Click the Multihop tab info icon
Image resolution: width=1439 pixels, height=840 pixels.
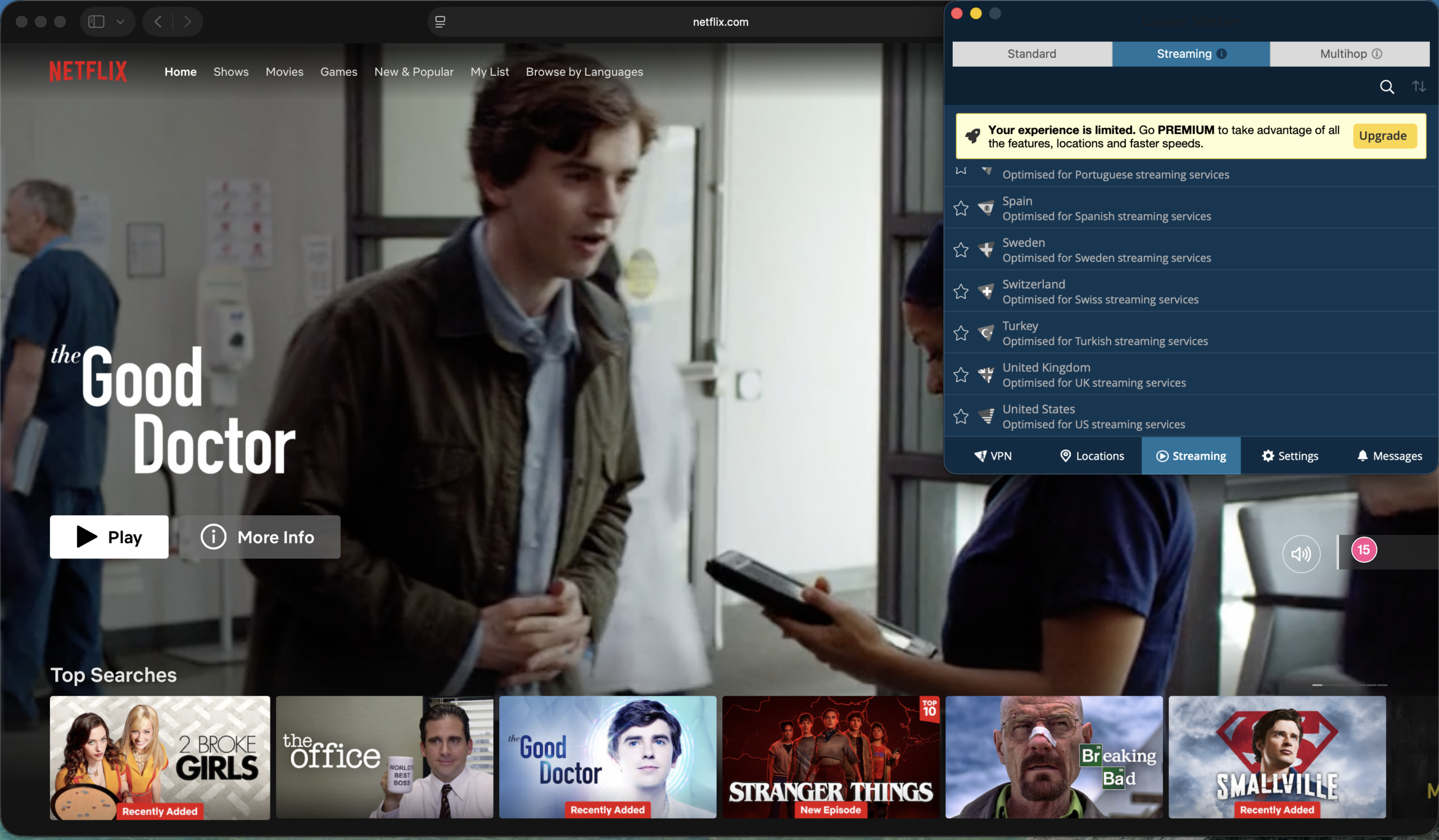tap(1377, 53)
